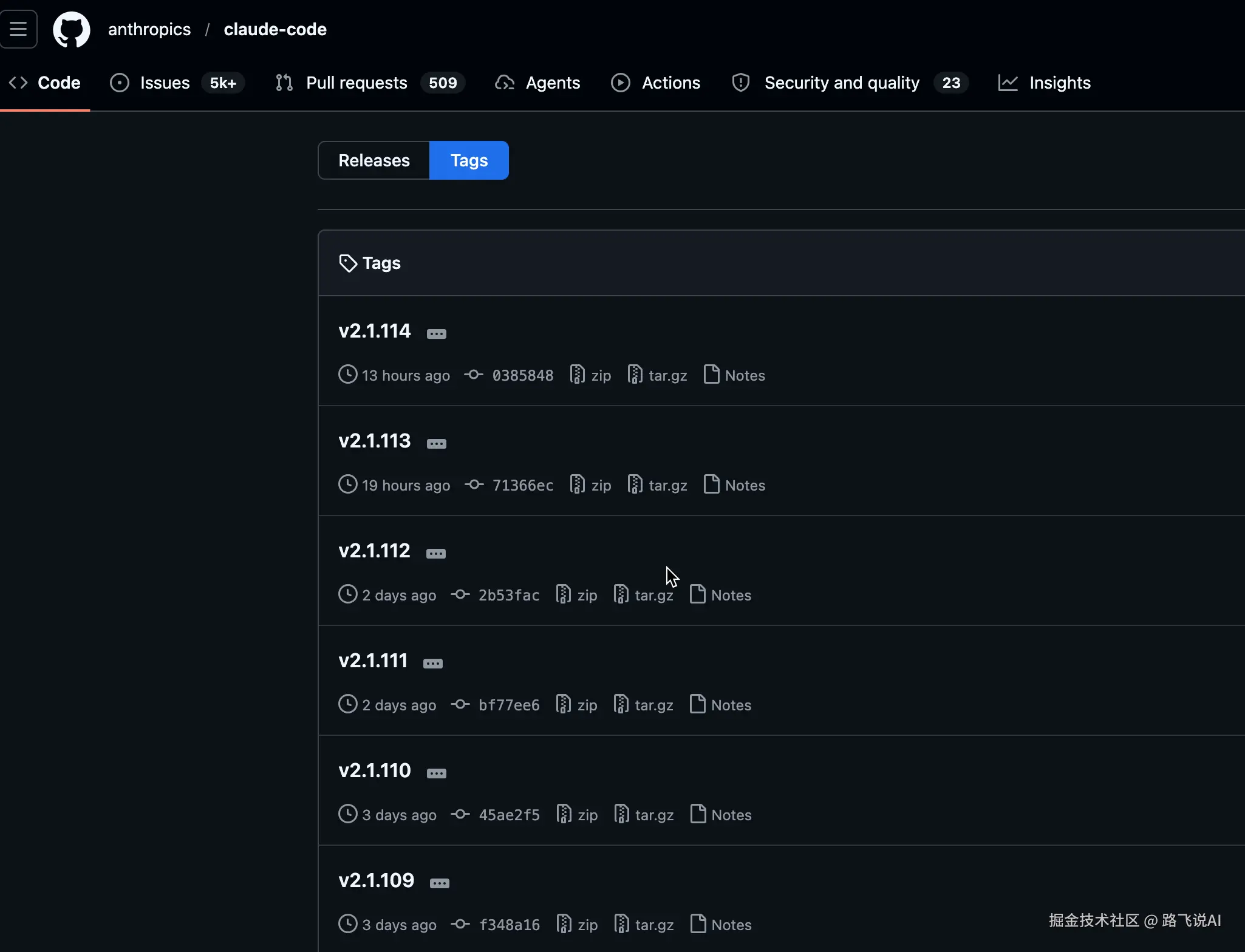Select the Tags toggle button
1245x952 pixels.
pyautogui.click(x=469, y=160)
